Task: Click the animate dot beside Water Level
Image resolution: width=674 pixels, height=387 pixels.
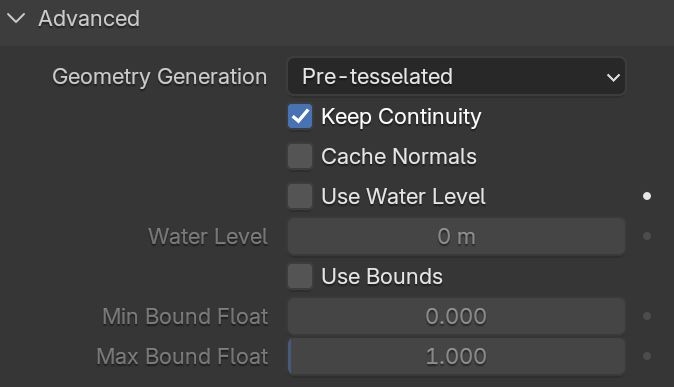Action: 647,236
